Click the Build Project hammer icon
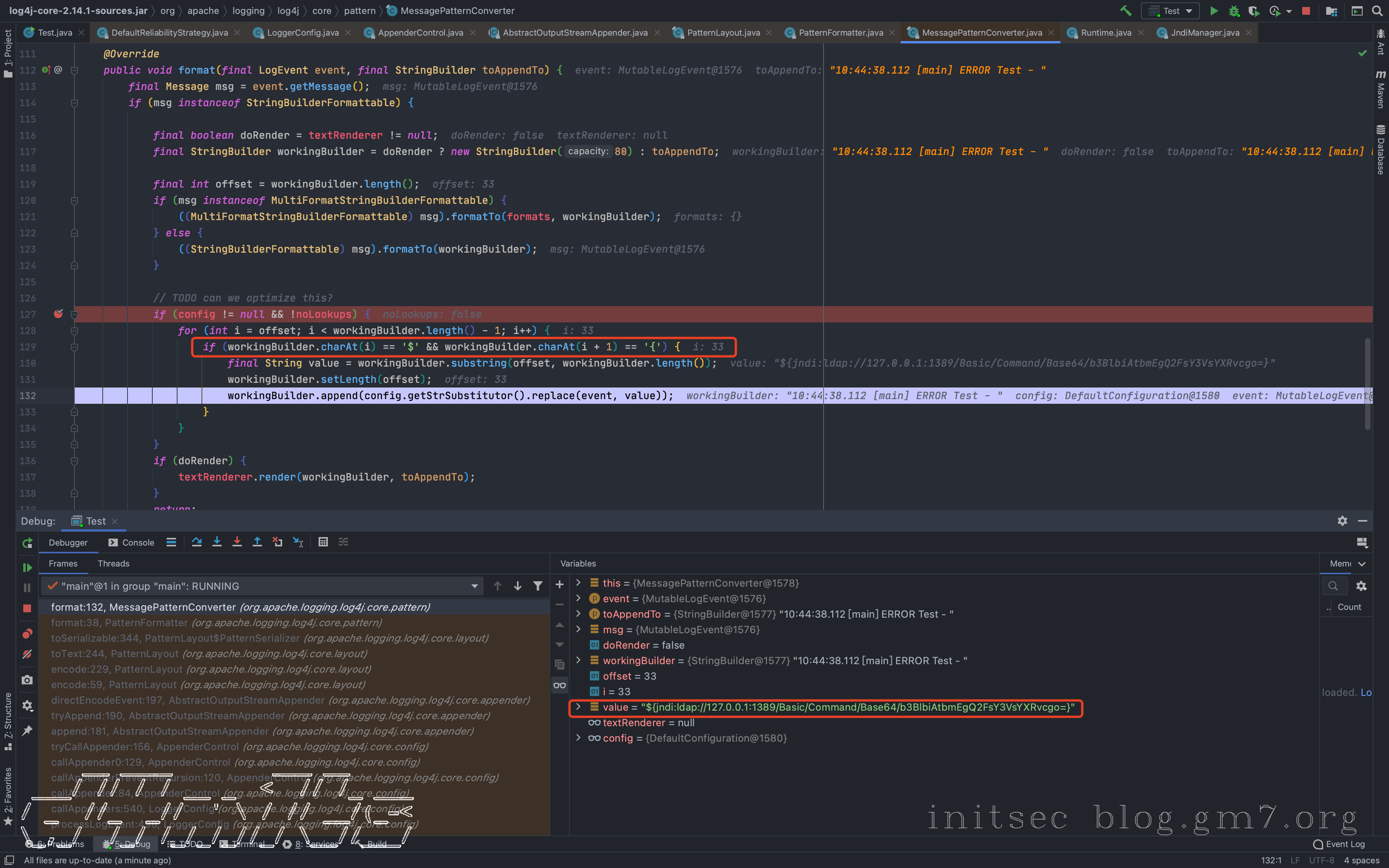 click(x=1125, y=11)
